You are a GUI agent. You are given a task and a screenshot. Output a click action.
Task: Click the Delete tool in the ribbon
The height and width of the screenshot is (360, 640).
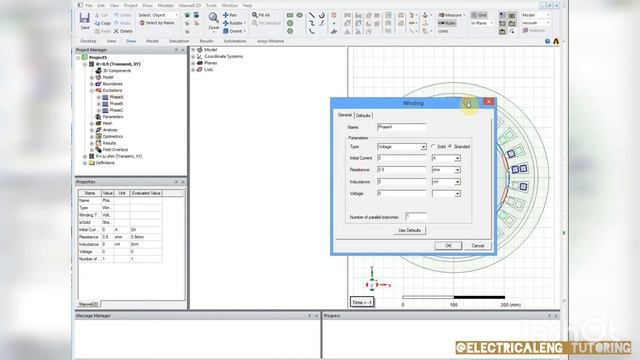[x=123, y=31]
